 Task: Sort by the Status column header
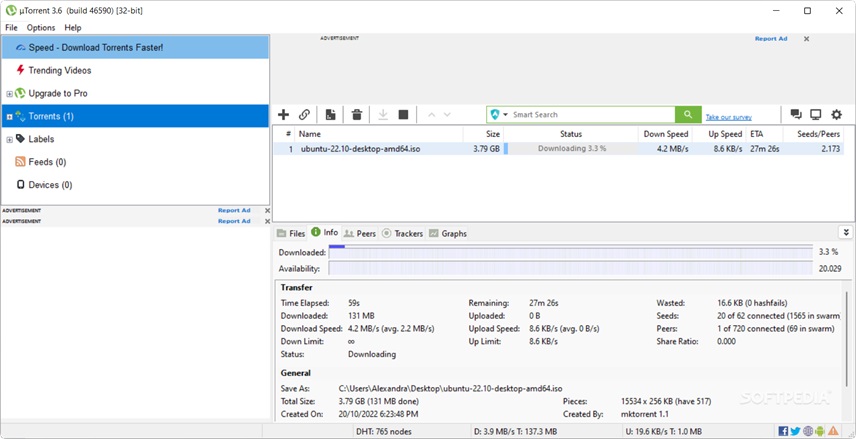point(570,134)
